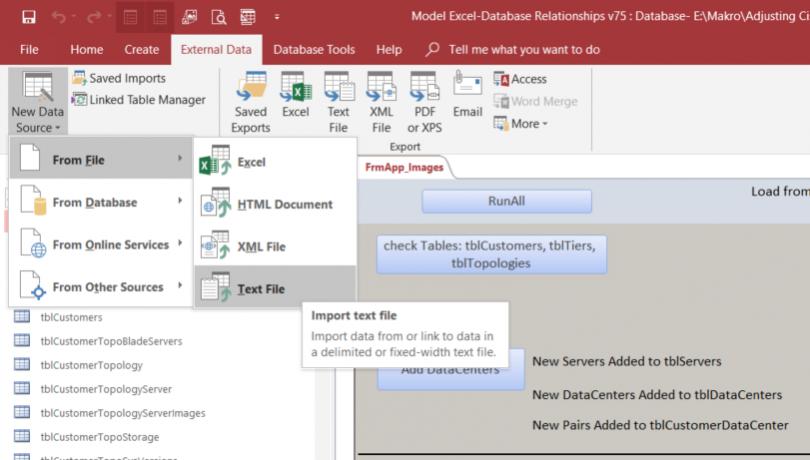Click New Pairs Added to tblCustomerDataCenter label

(660, 425)
